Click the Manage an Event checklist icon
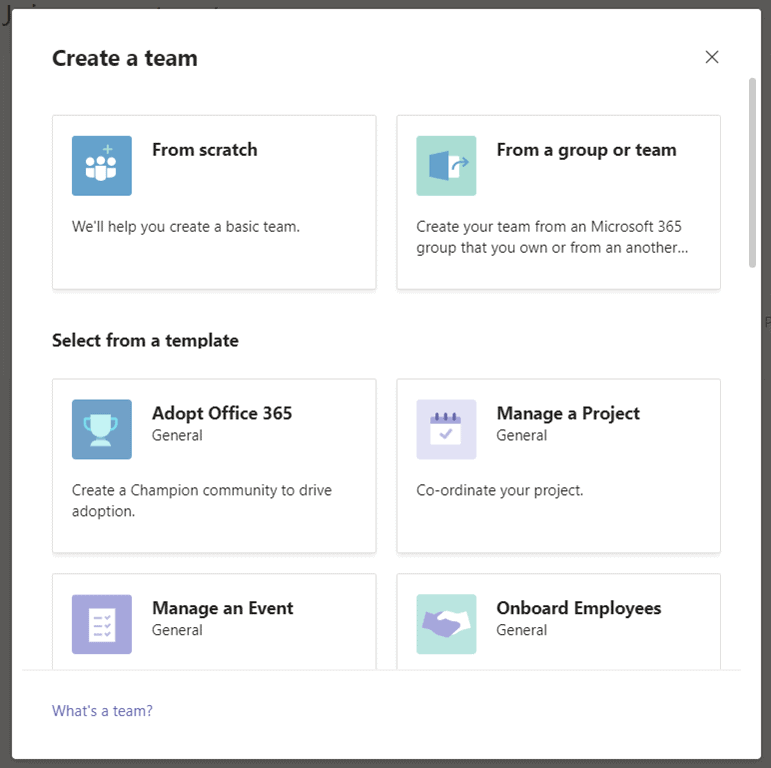The image size is (771, 768). click(102, 624)
